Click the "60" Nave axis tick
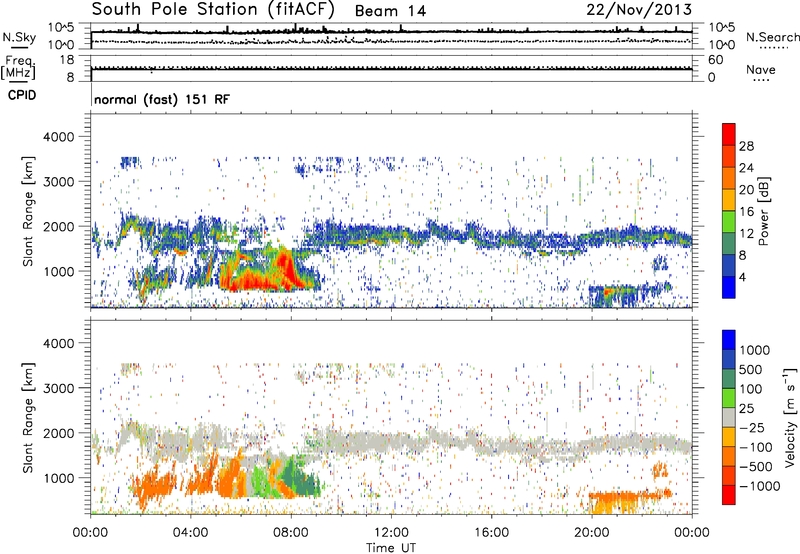Image resolution: width=800 pixels, height=554 pixels. [715, 60]
